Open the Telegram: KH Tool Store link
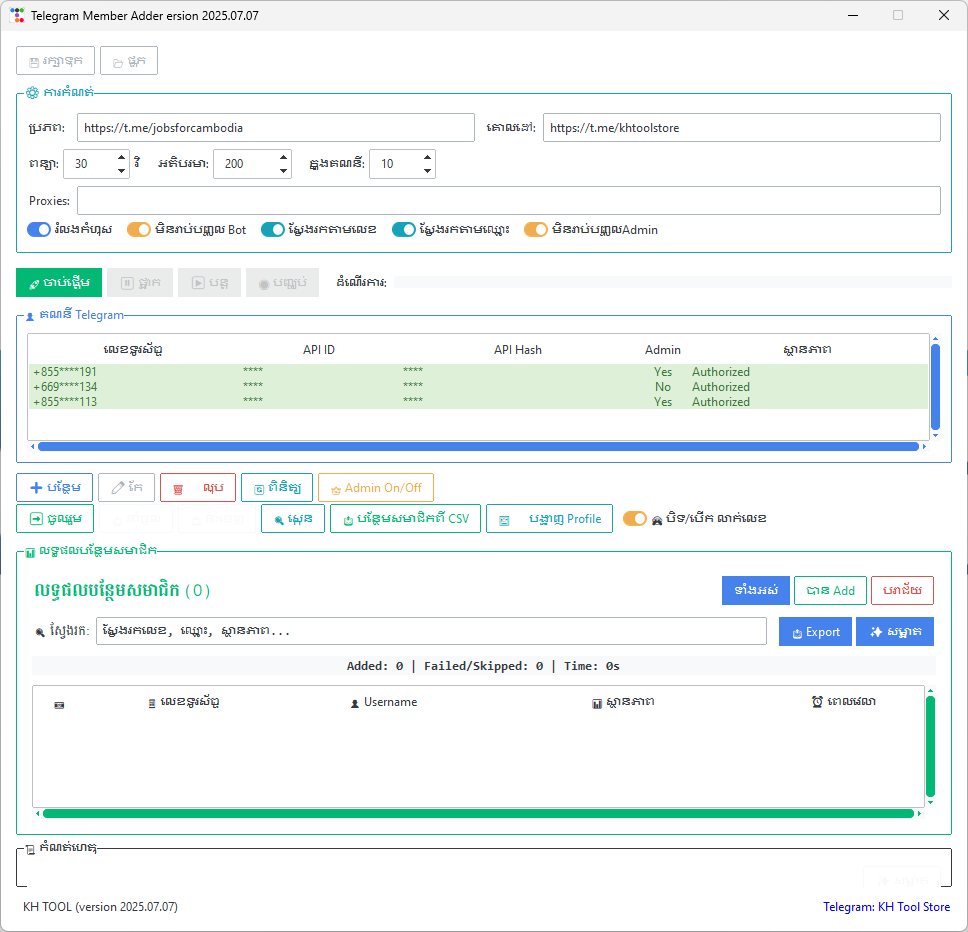 pyautogui.click(x=887, y=907)
